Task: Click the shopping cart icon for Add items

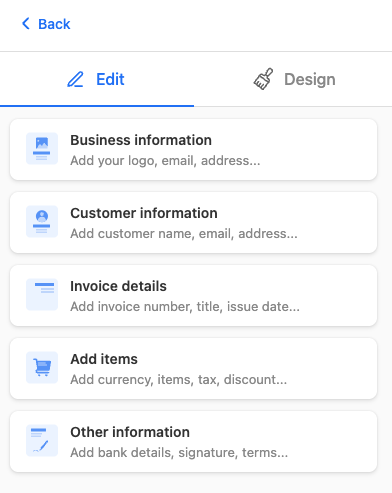Action: [42, 368]
